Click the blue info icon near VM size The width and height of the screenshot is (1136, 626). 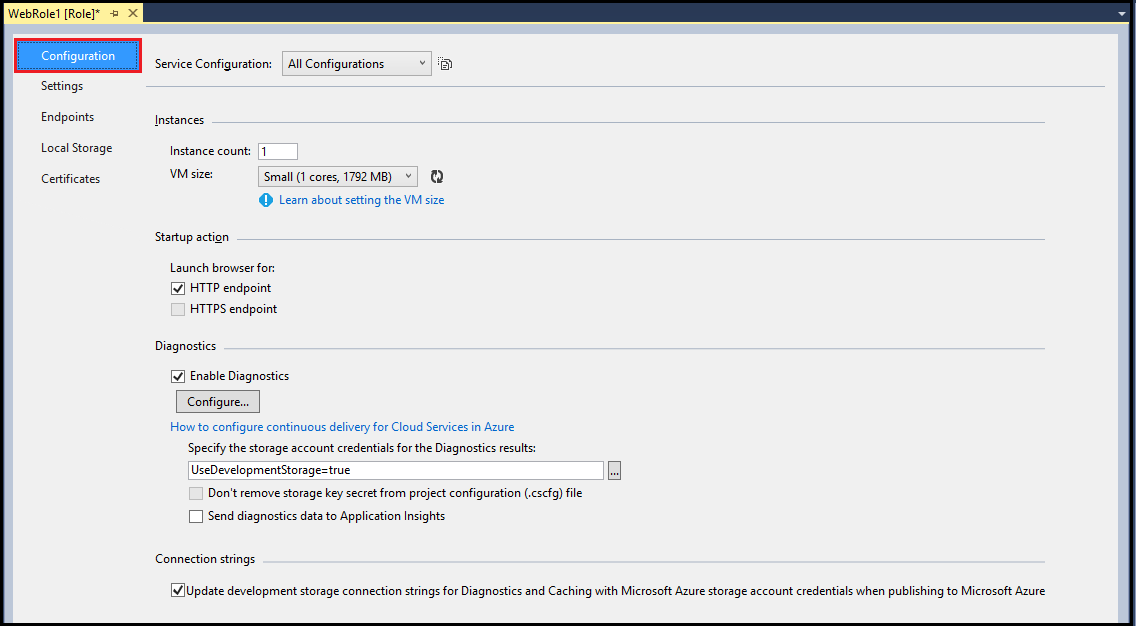(x=265, y=200)
